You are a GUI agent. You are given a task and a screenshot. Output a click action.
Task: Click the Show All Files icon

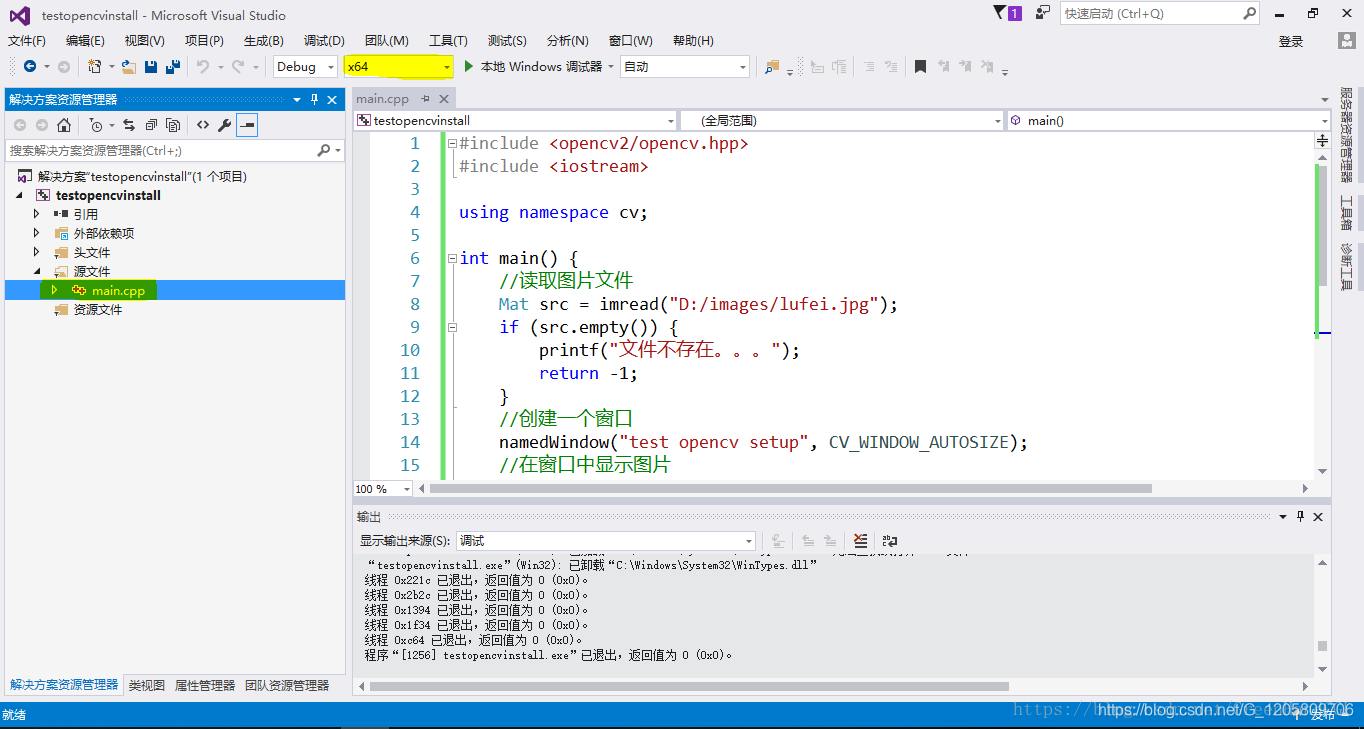coord(173,125)
